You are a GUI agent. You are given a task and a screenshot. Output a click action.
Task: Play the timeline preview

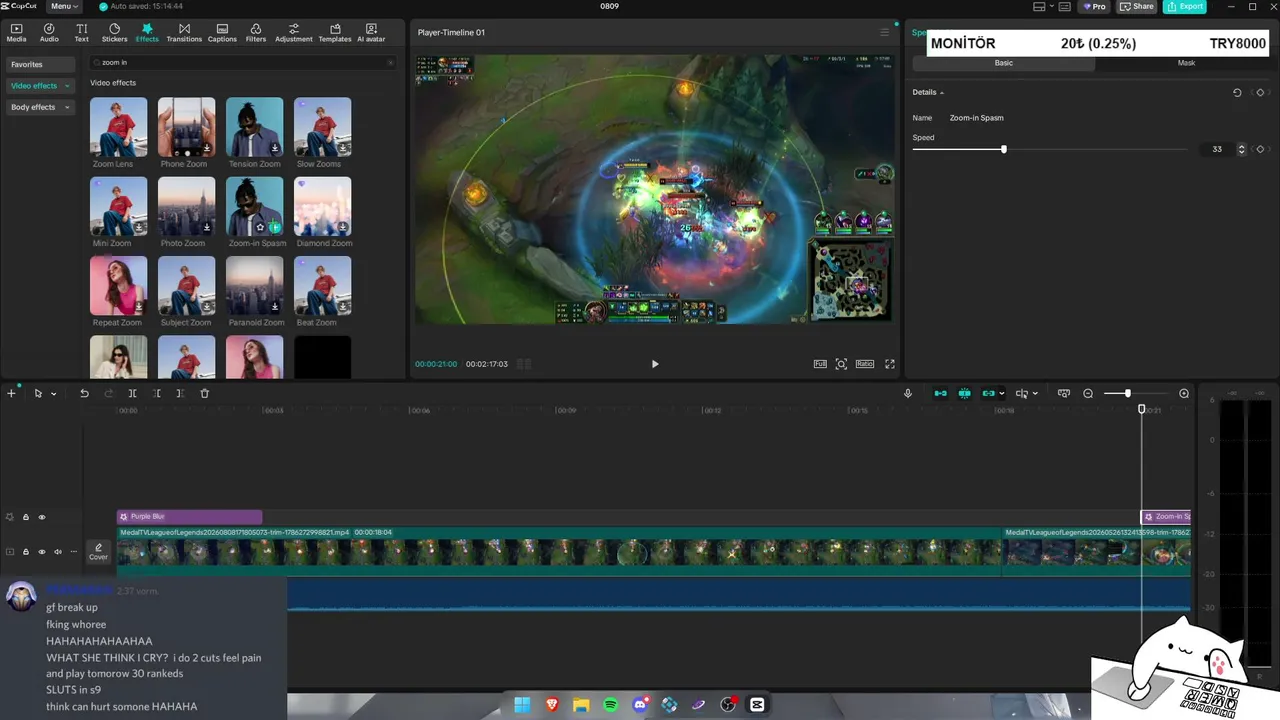point(655,364)
